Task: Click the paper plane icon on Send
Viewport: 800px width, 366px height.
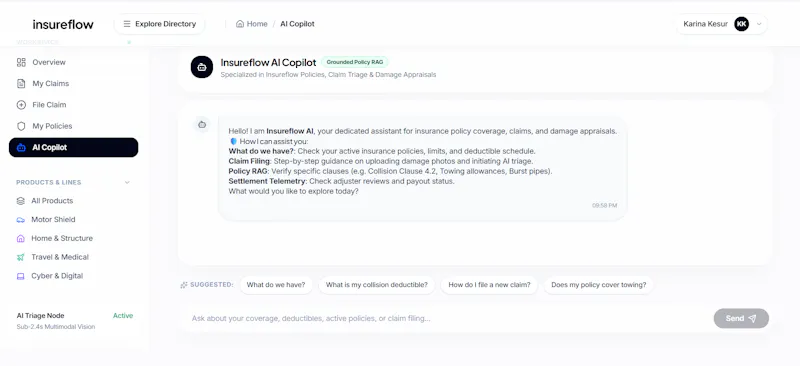Action: click(752, 319)
